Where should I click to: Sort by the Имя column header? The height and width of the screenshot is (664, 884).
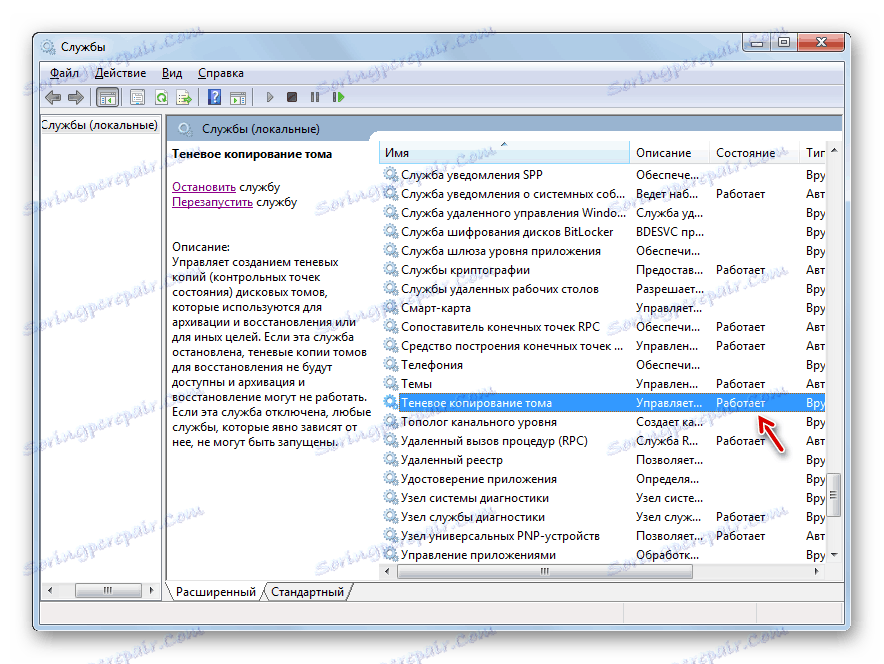click(x=504, y=153)
